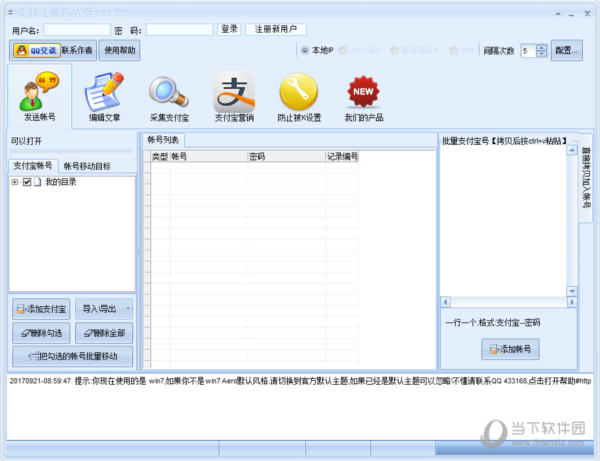Click the log message starting 20170921-08:59:47
This screenshot has height=461, width=600.
pos(300,381)
